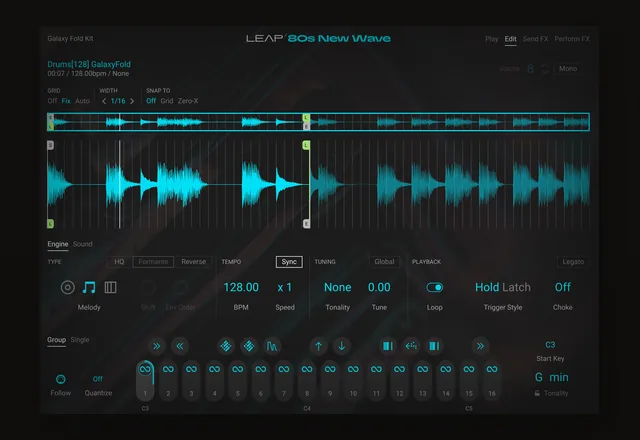Toggle the Formants option
The image size is (640, 440).
tap(153, 262)
